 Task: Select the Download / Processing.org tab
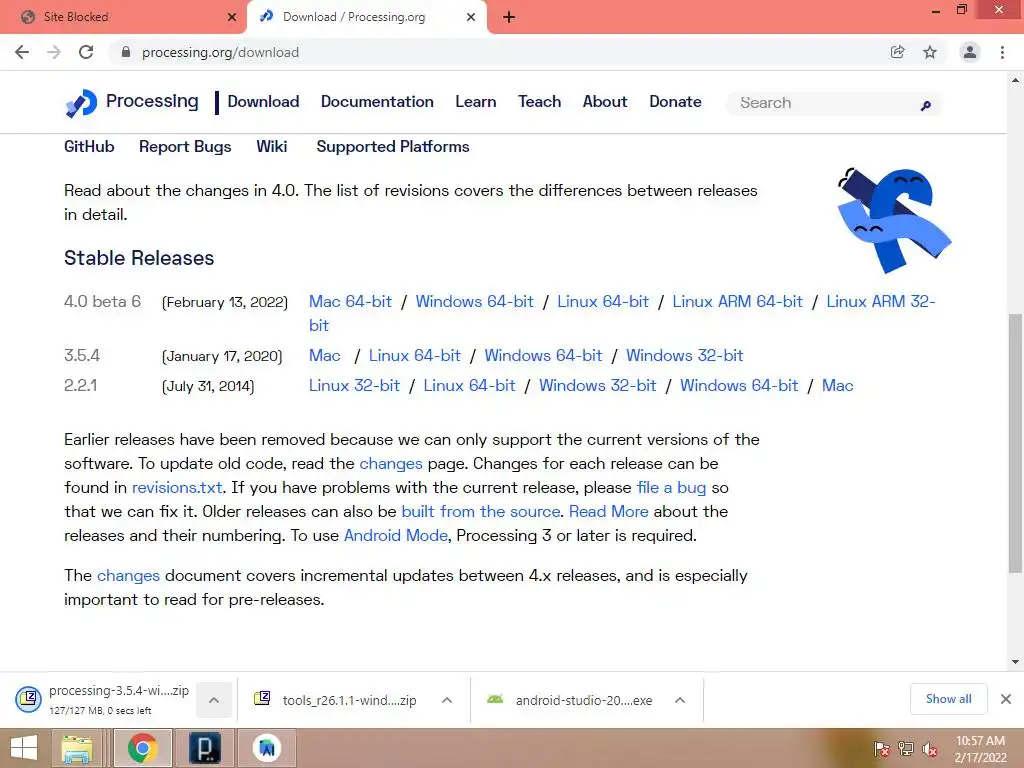[367, 17]
